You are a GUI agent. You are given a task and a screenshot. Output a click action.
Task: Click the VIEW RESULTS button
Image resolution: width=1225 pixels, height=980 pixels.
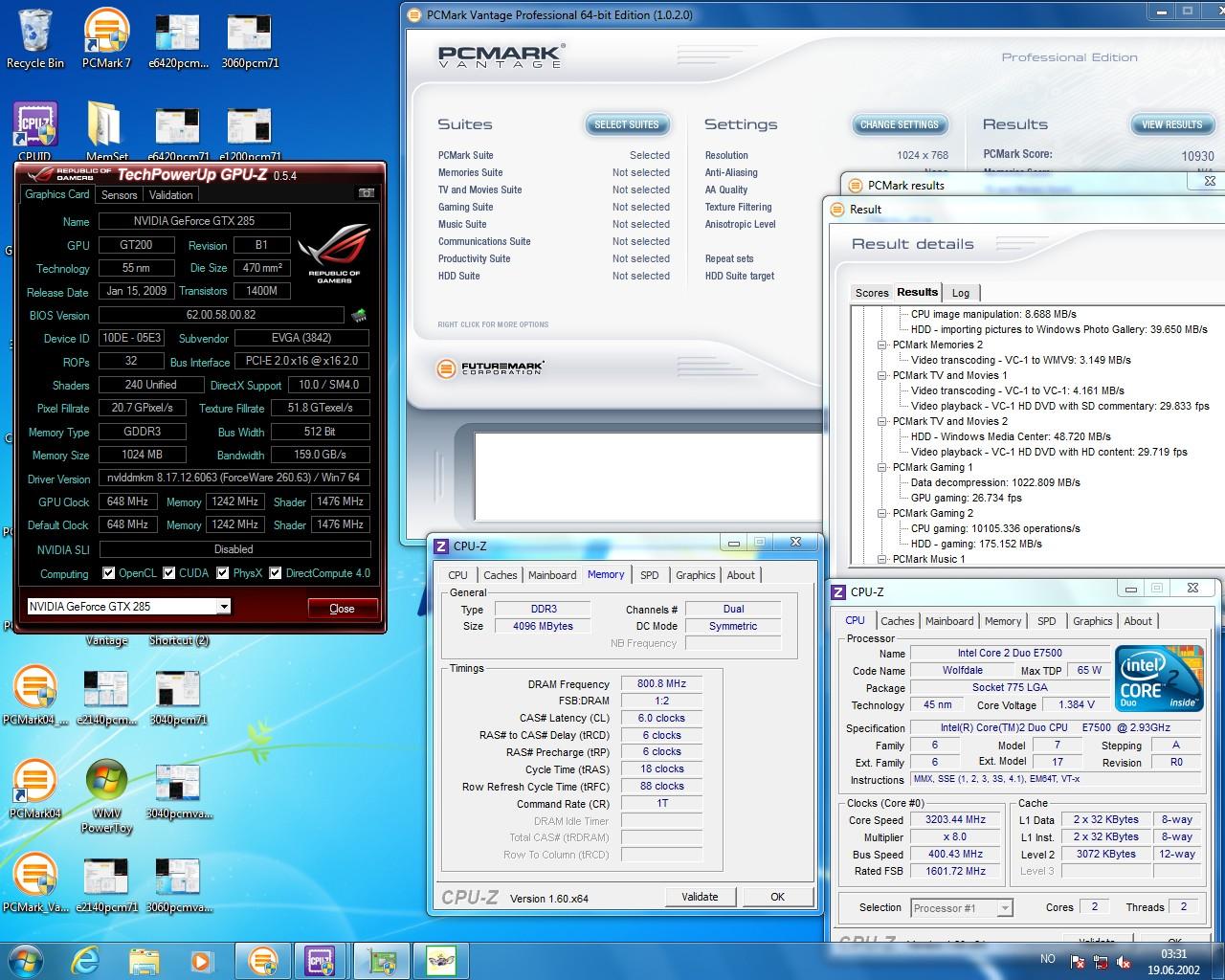click(1171, 124)
